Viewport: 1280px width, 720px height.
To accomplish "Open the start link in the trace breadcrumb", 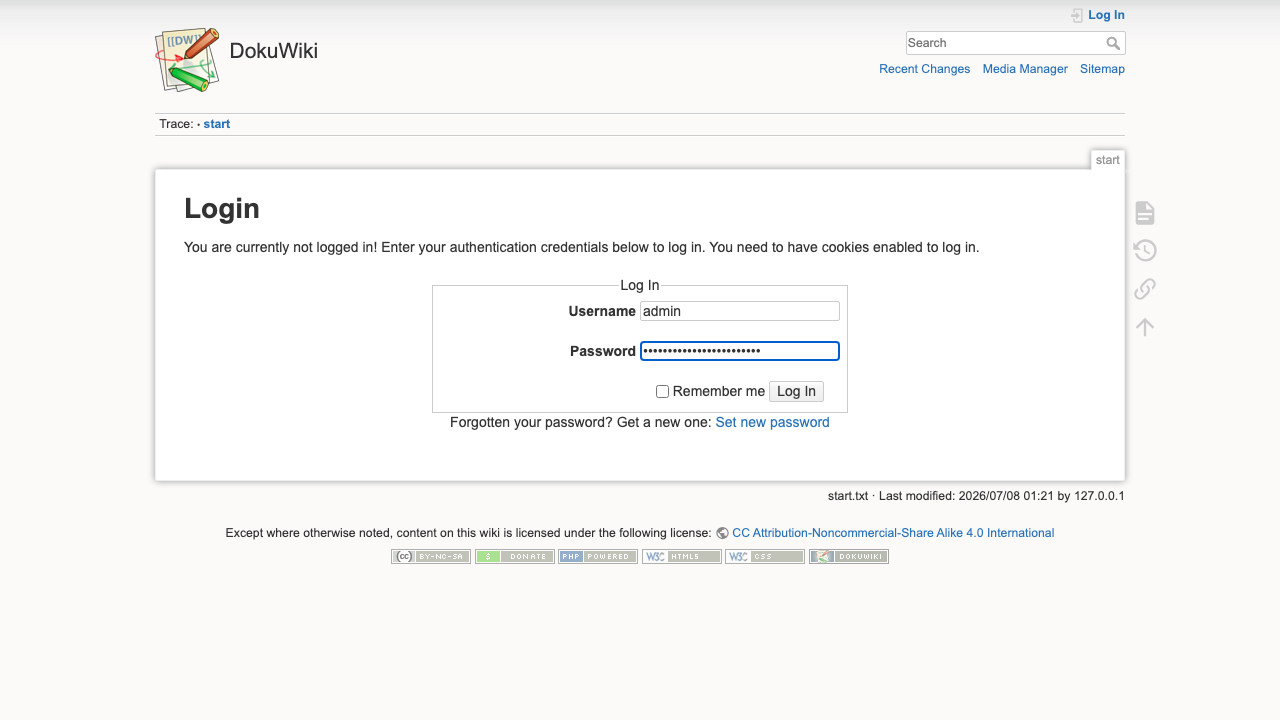I will pyautogui.click(x=217, y=124).
